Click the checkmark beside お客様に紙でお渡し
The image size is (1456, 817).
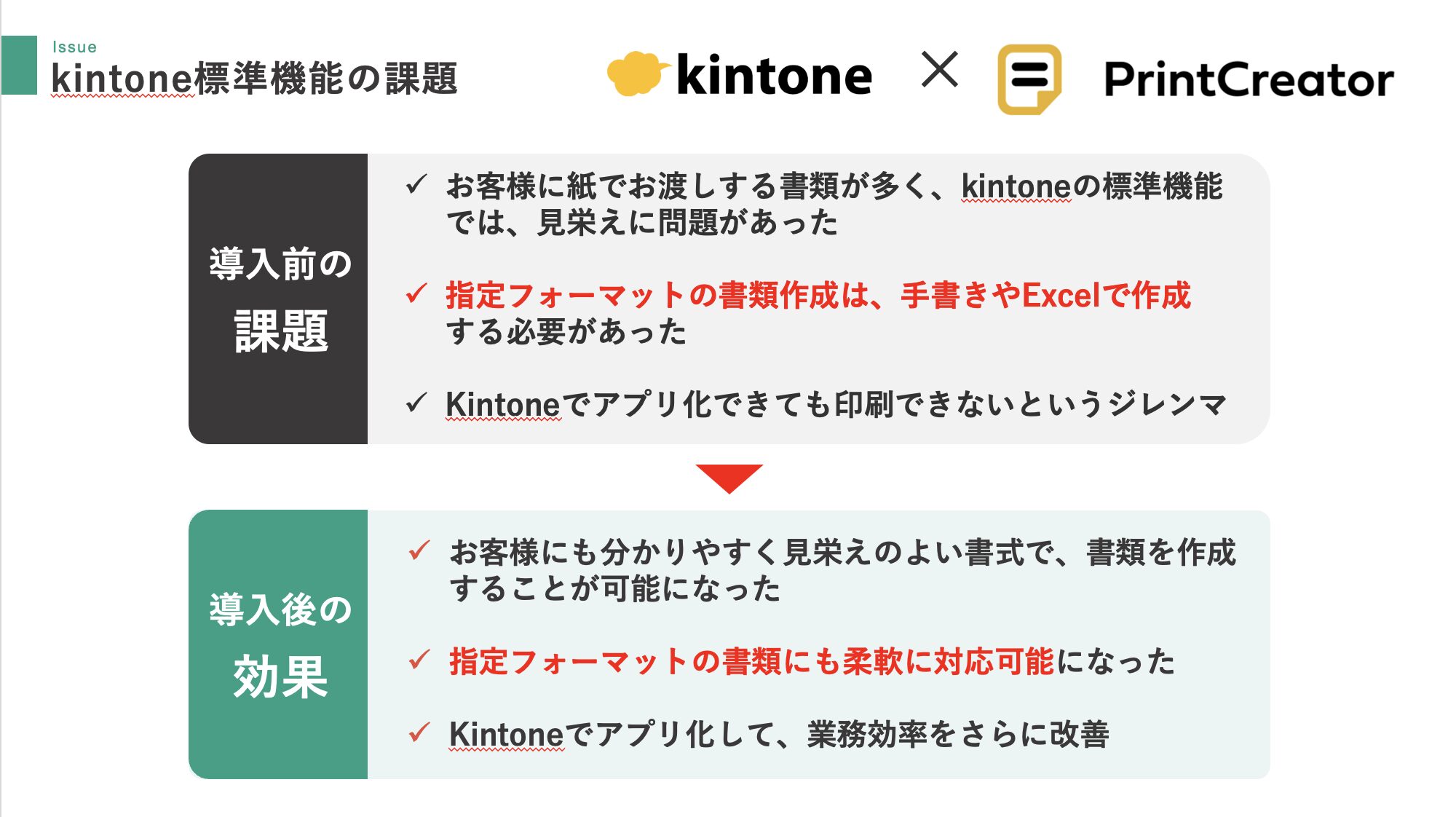pyautogui.click(x=416, y=184)
